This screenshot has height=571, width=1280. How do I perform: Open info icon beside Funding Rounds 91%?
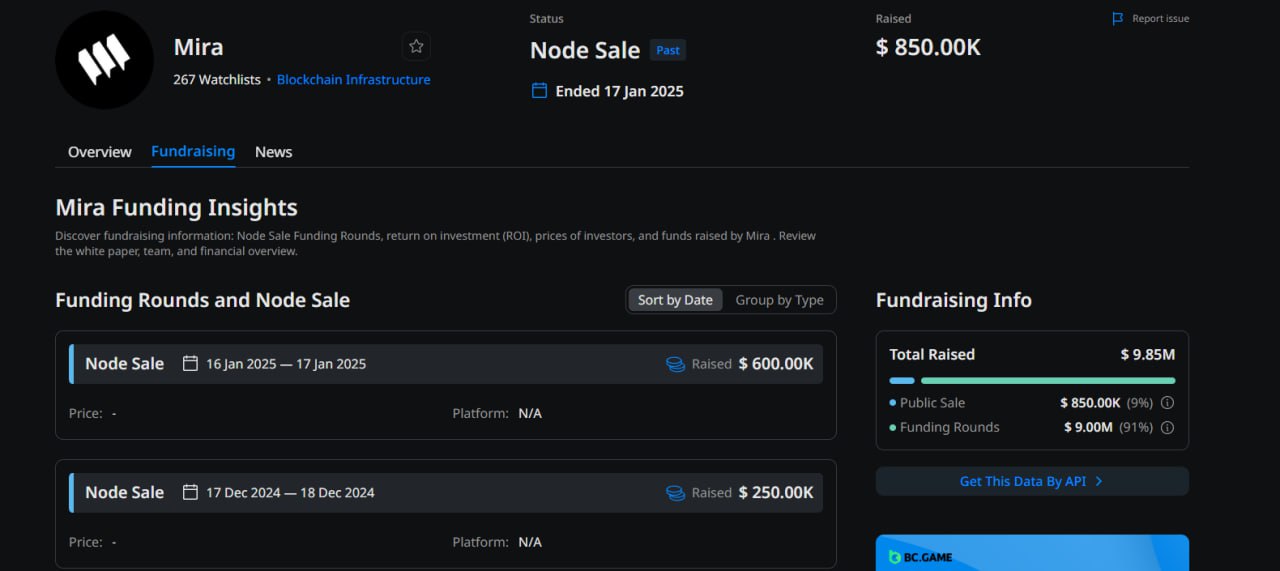point(1167,427)
